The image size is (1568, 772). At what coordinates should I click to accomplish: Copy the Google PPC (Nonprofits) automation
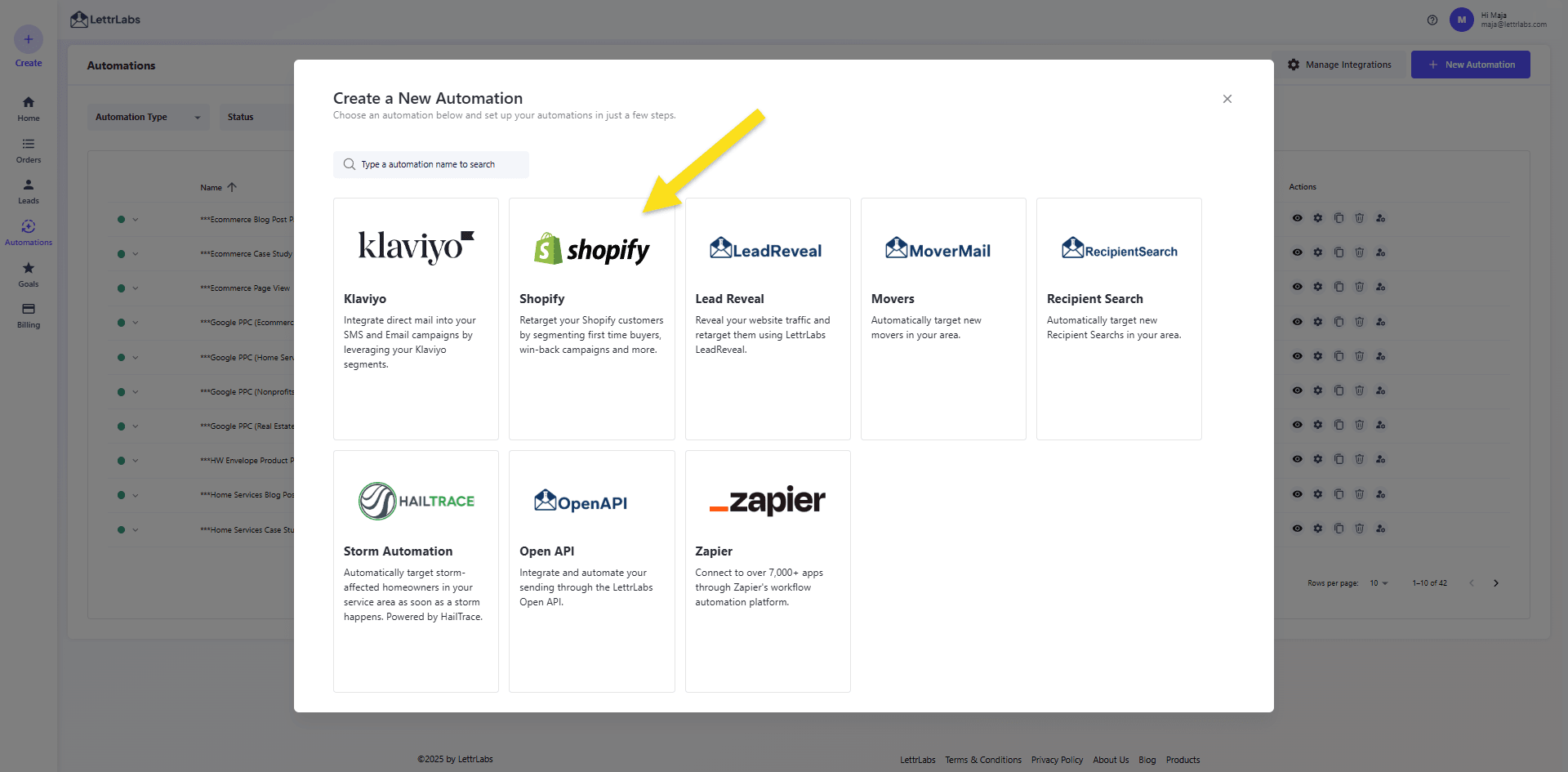pyautogui.click(x=1339, y=390)
